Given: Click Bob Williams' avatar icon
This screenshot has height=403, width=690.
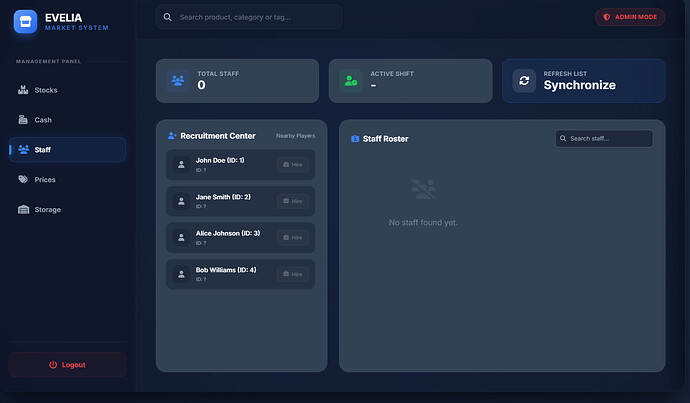Looking at the screenshot, I should (x=181, y=274).
